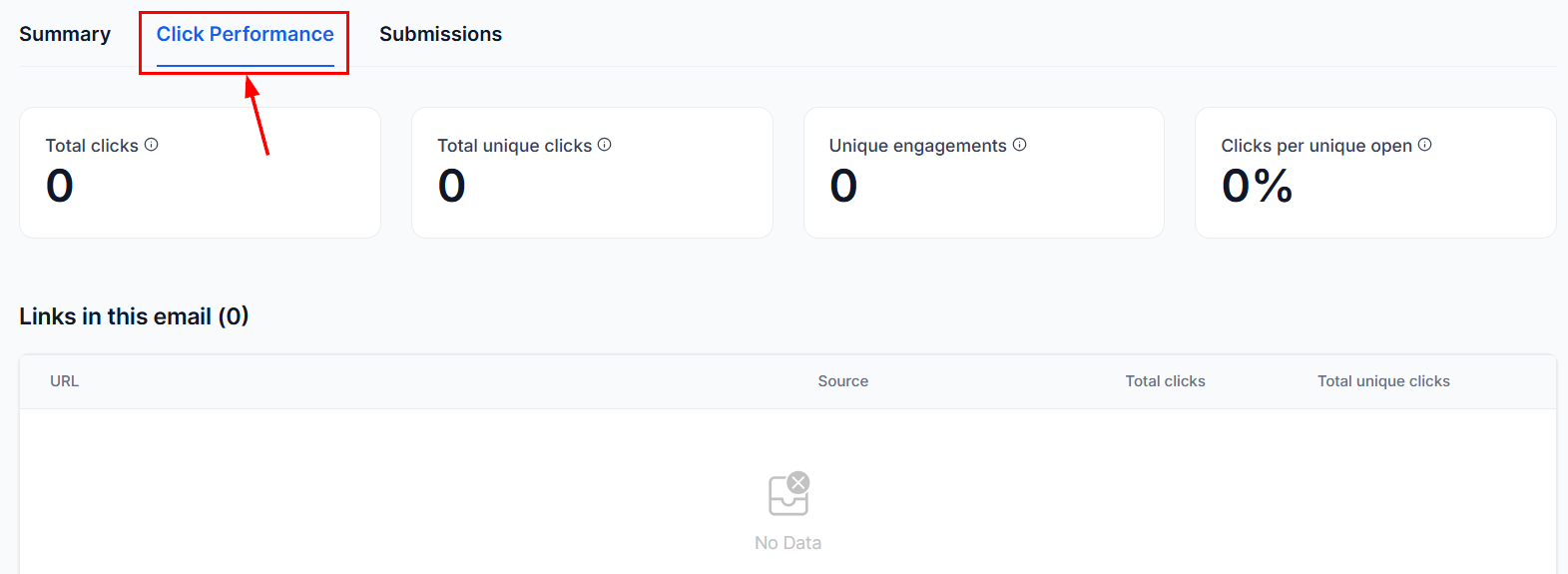Click the 'Links in this email (0)' heading
Screen dimensions: 1568x574
[x=134, y=316]
